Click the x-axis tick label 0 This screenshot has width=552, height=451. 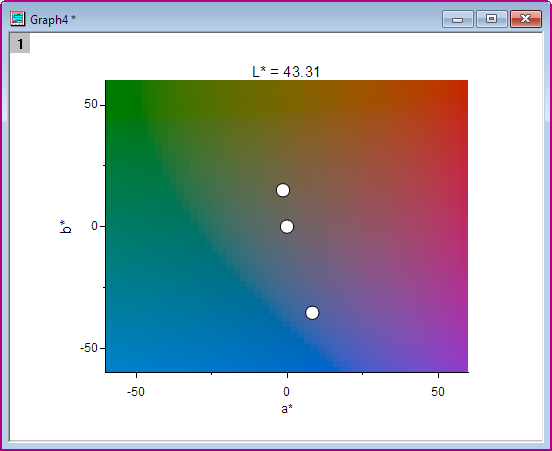pyautogui.click(x=287, y=392)
